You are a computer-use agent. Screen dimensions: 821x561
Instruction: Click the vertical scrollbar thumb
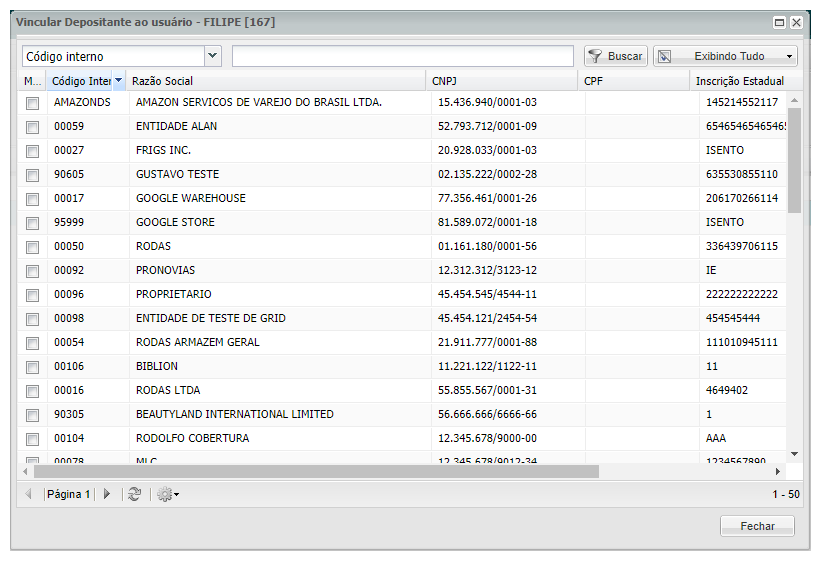pyautogui.click(x=794, y=160)
